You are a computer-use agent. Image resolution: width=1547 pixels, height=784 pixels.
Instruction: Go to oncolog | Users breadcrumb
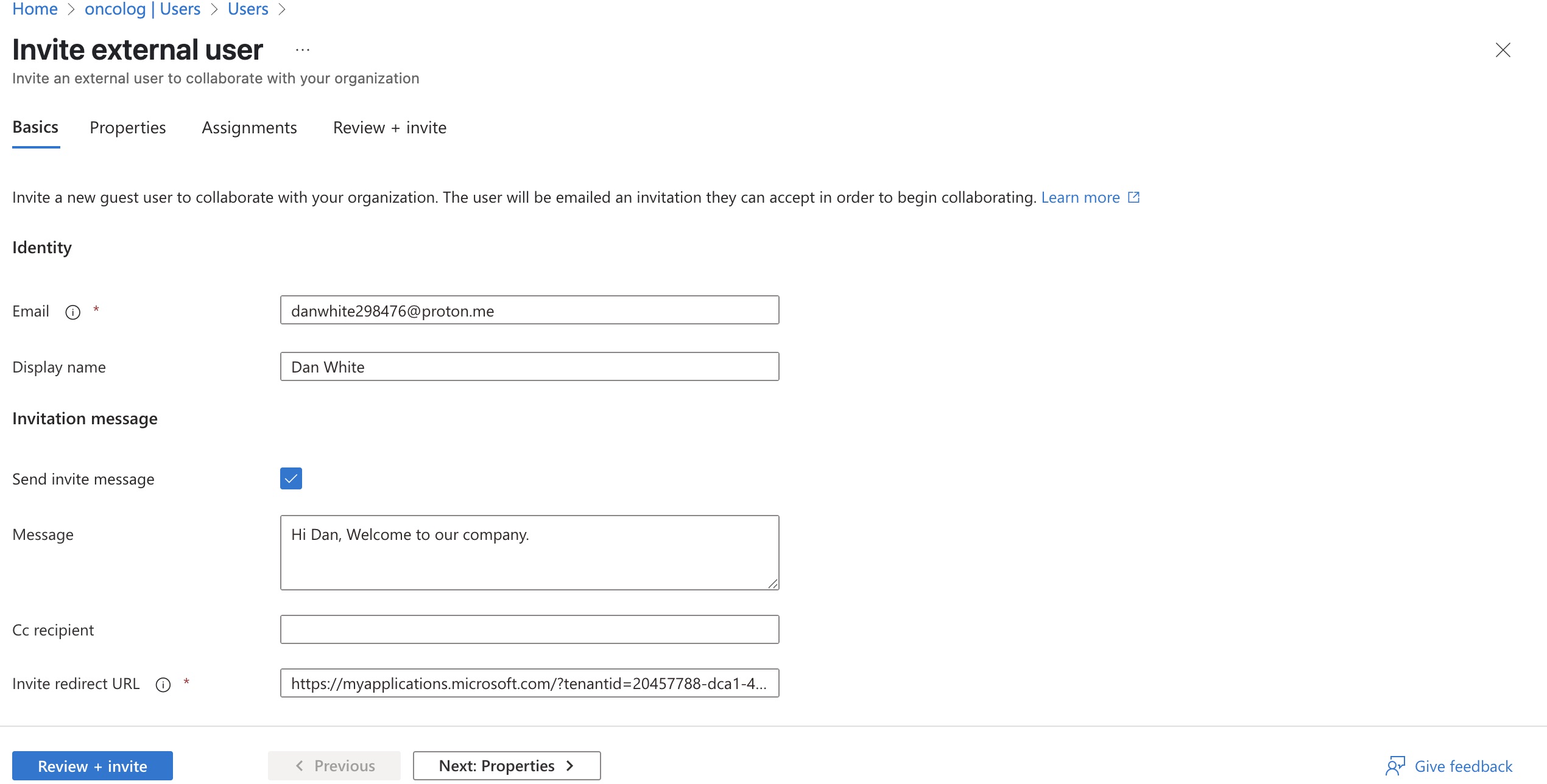143,9
